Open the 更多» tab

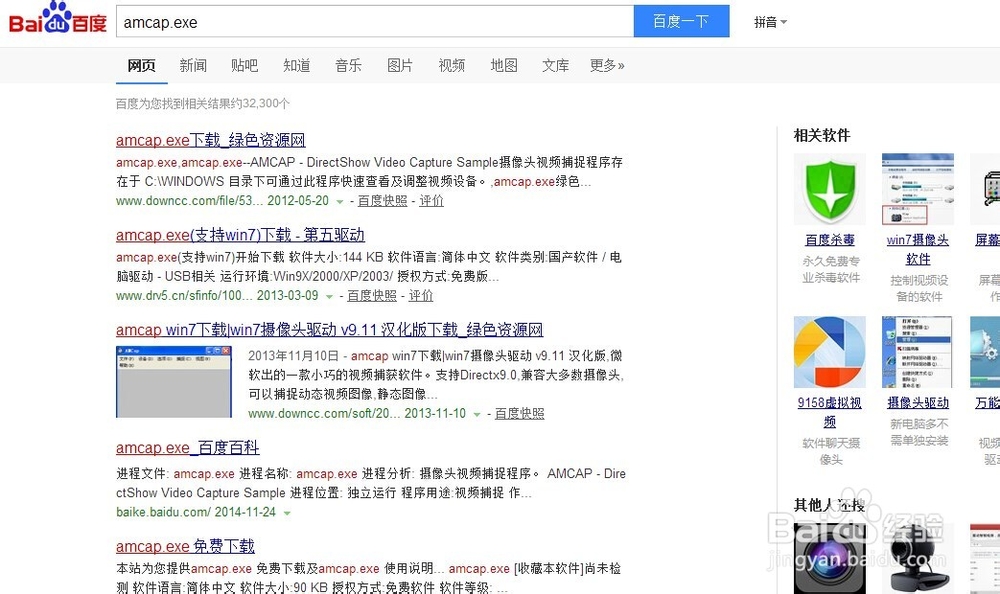pyautogui.click(x=607, y=65)
